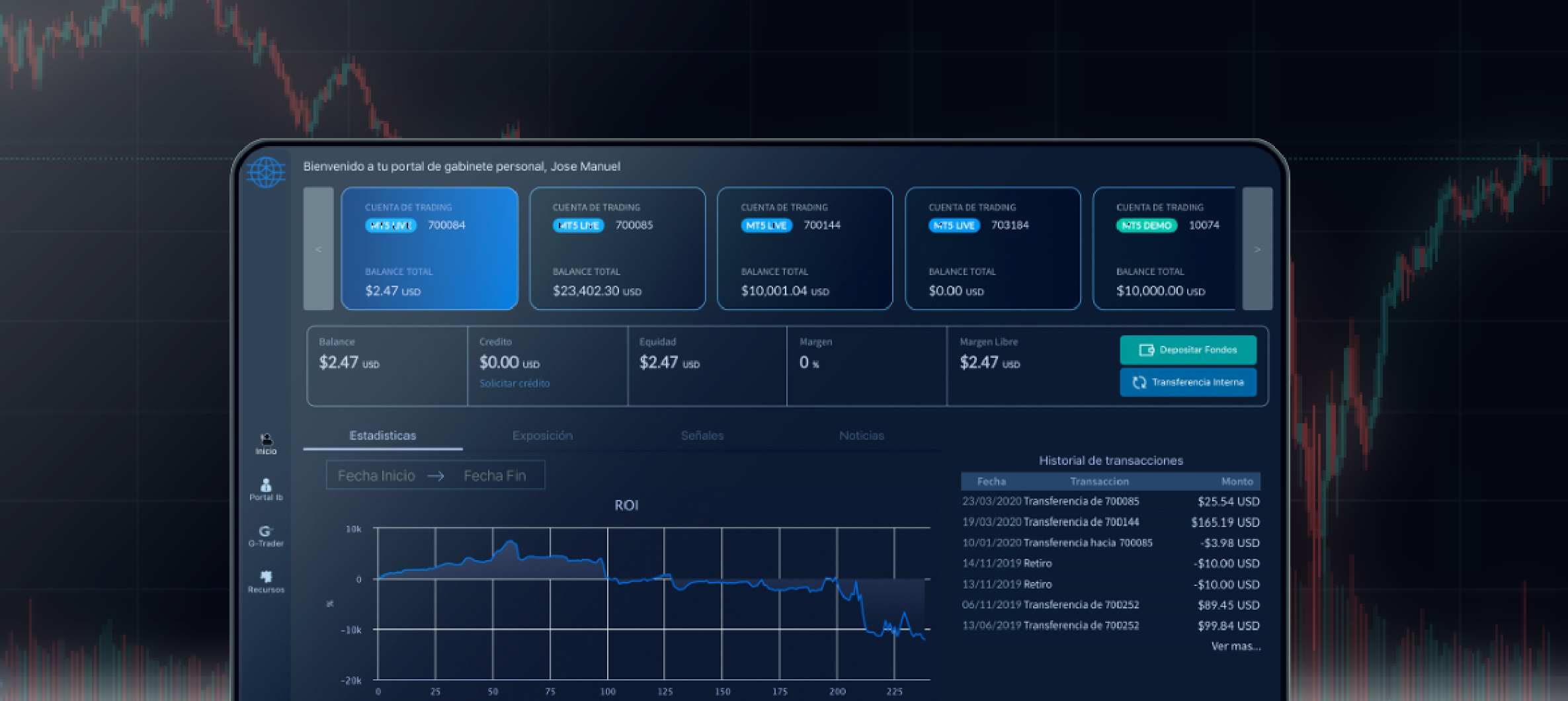The height and width of the screenshot is (701, 1568).
Task: Click the 10/01/2020 Transferencia hacia 700085 row
Action: click(1110, 543)
